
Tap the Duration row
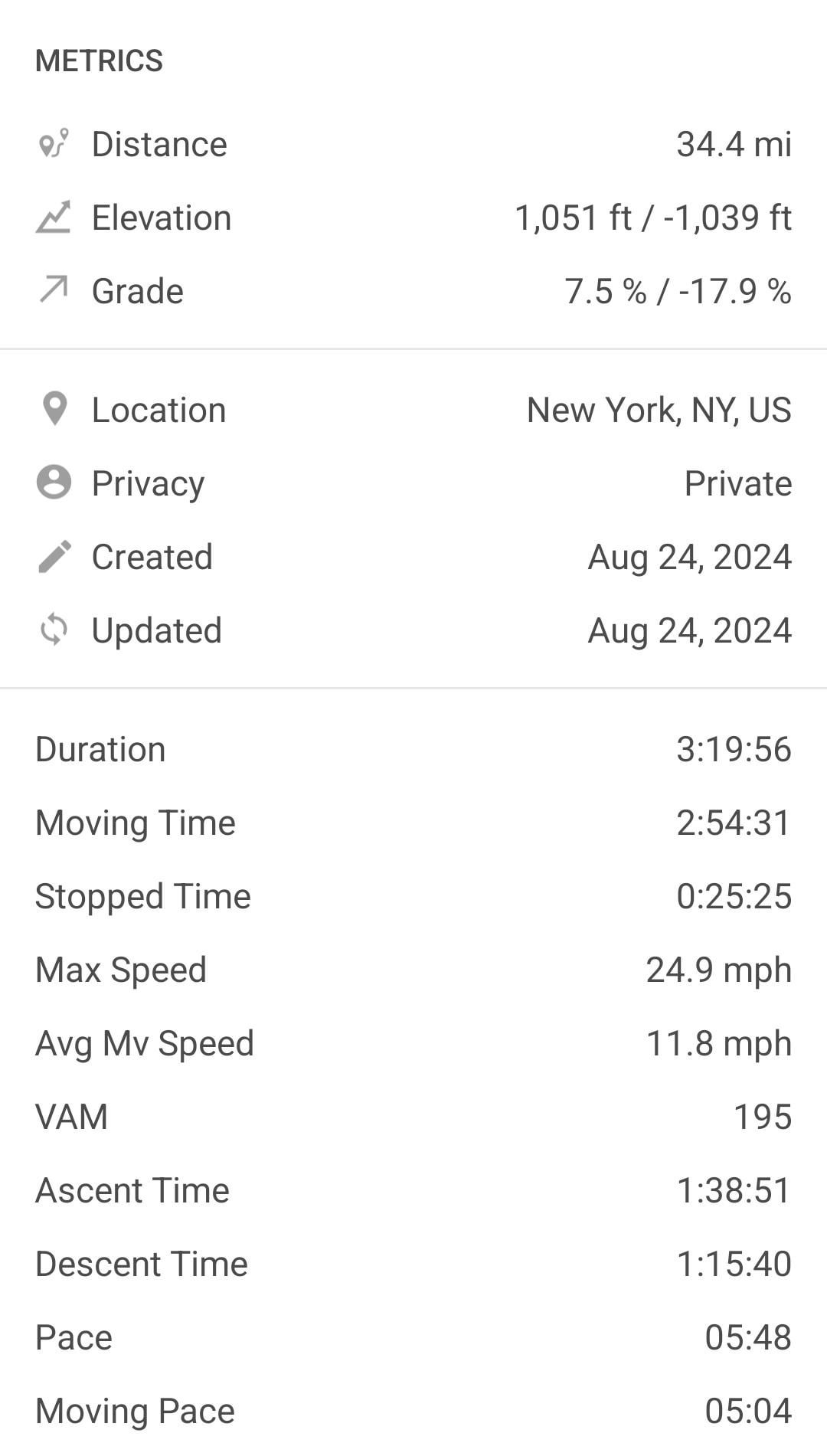click(x=413, y=749)
